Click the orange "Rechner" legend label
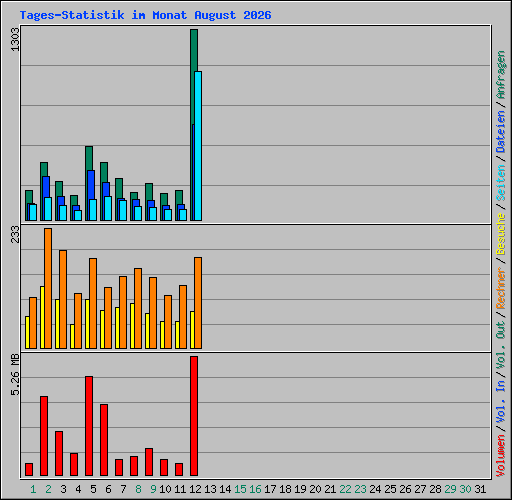 pyautogui.click(x=501, y=288)
